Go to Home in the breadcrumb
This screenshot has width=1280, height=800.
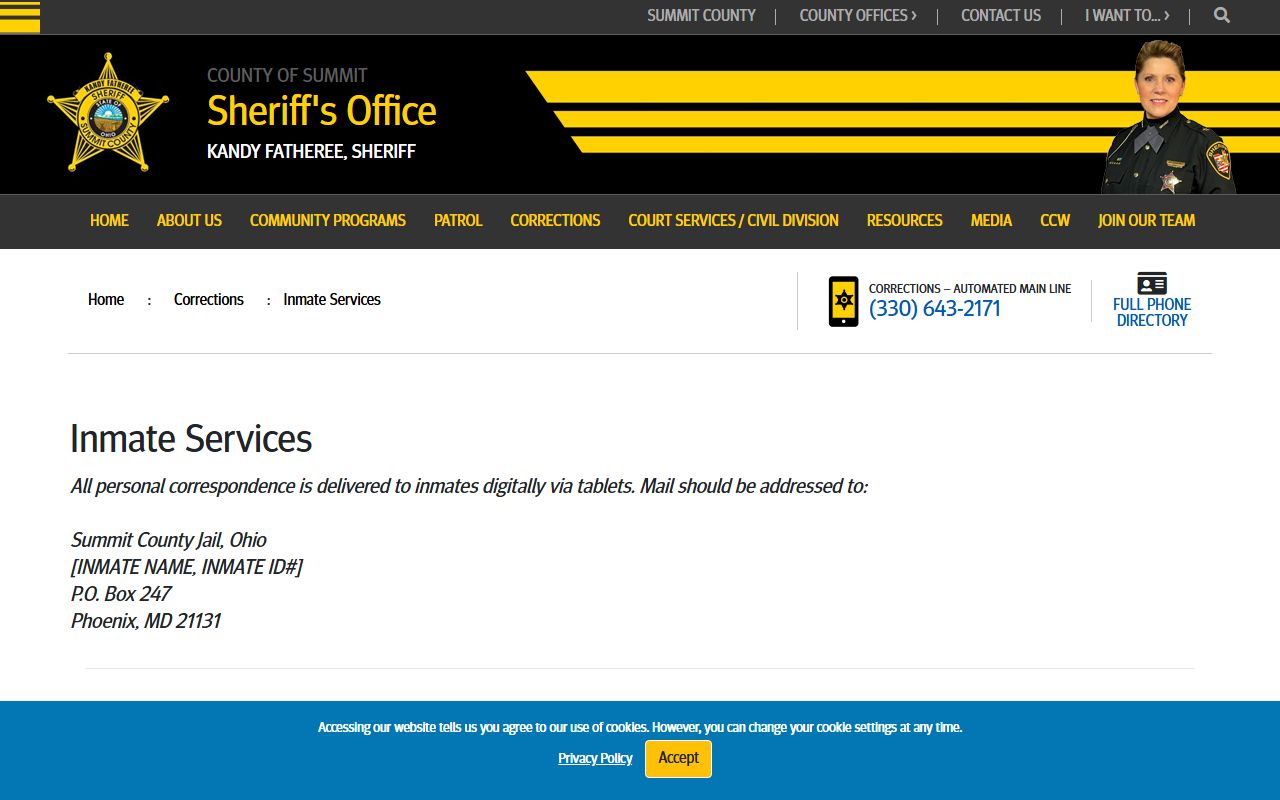pyautogui.click(x=106, y=299)
